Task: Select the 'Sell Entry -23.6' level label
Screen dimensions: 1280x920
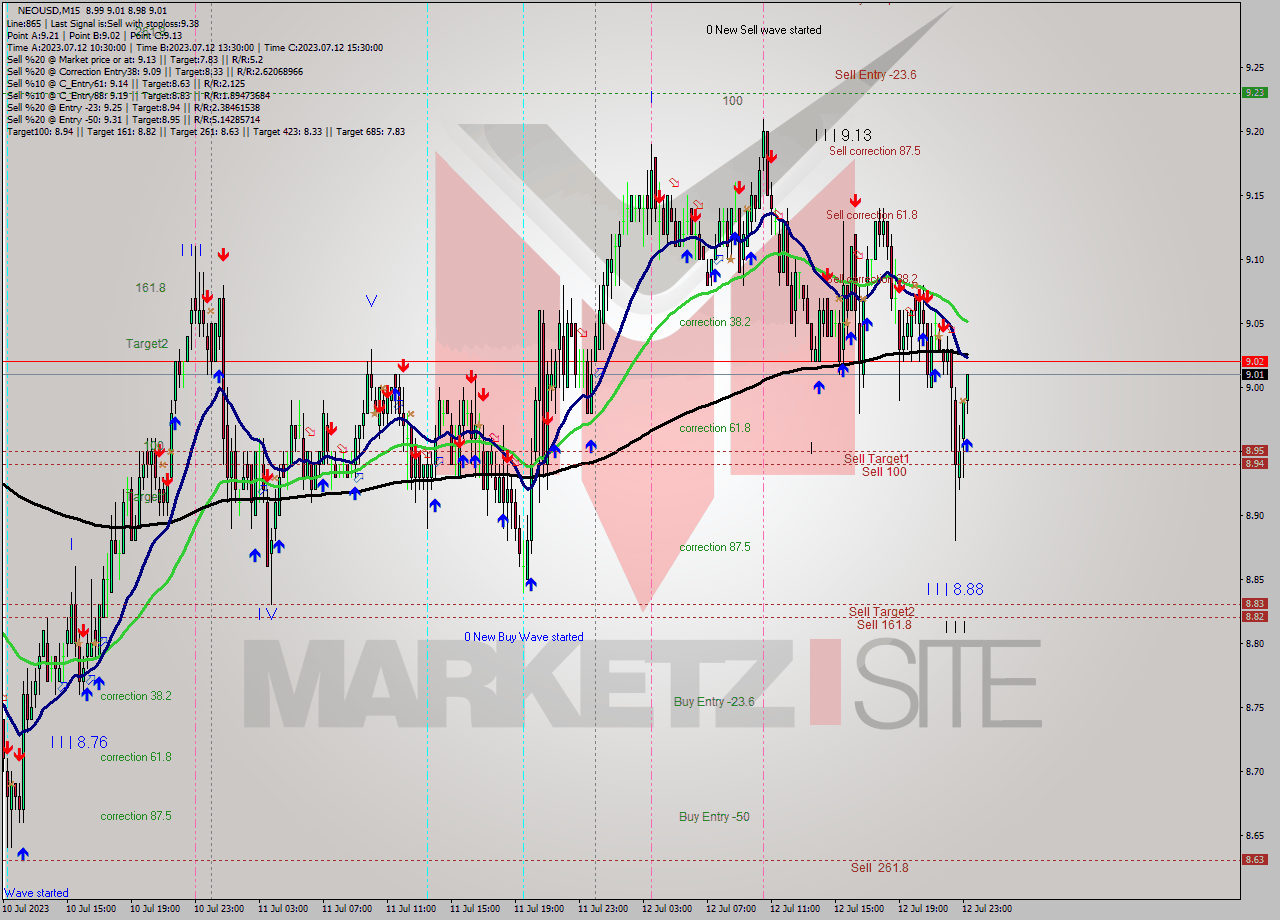Action: [x=876, y=75]
